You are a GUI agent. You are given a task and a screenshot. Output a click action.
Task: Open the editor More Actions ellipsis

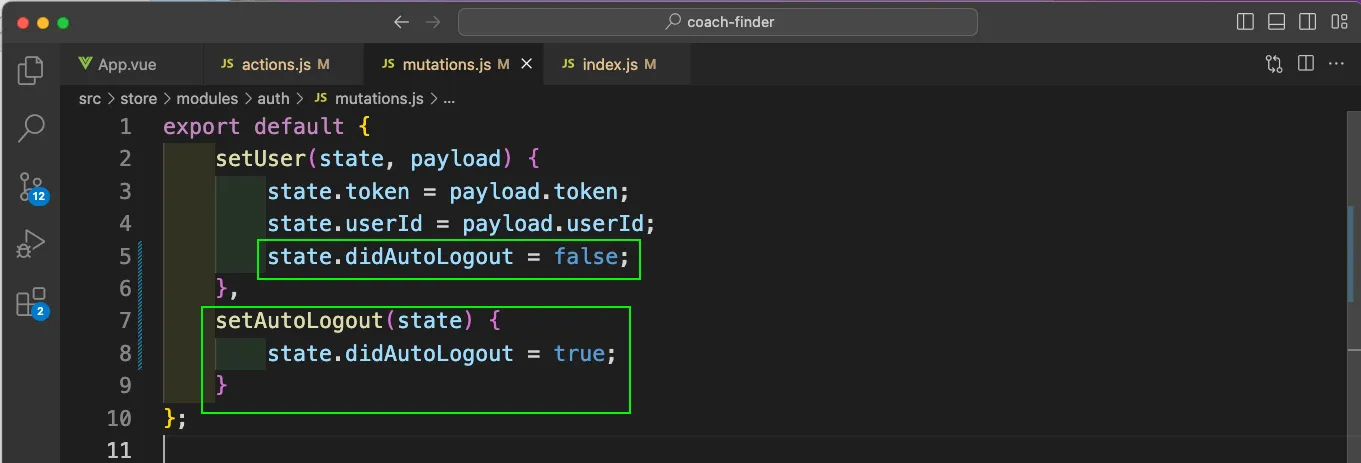(x=1336, y=64)
